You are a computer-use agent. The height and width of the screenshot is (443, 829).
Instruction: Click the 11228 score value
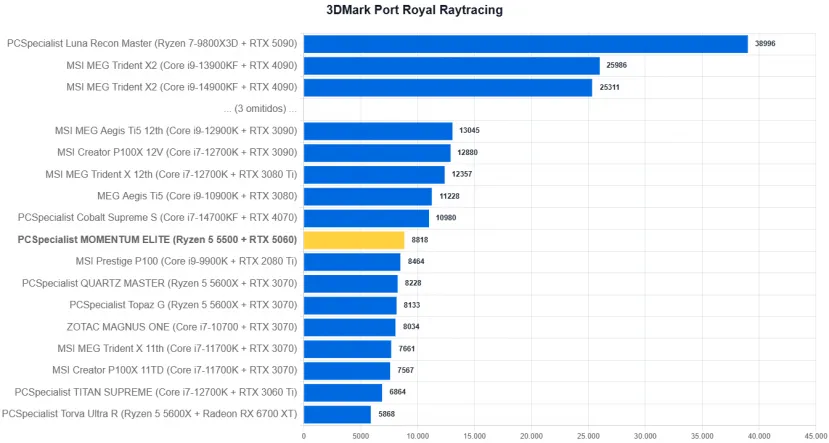point(449,196)
